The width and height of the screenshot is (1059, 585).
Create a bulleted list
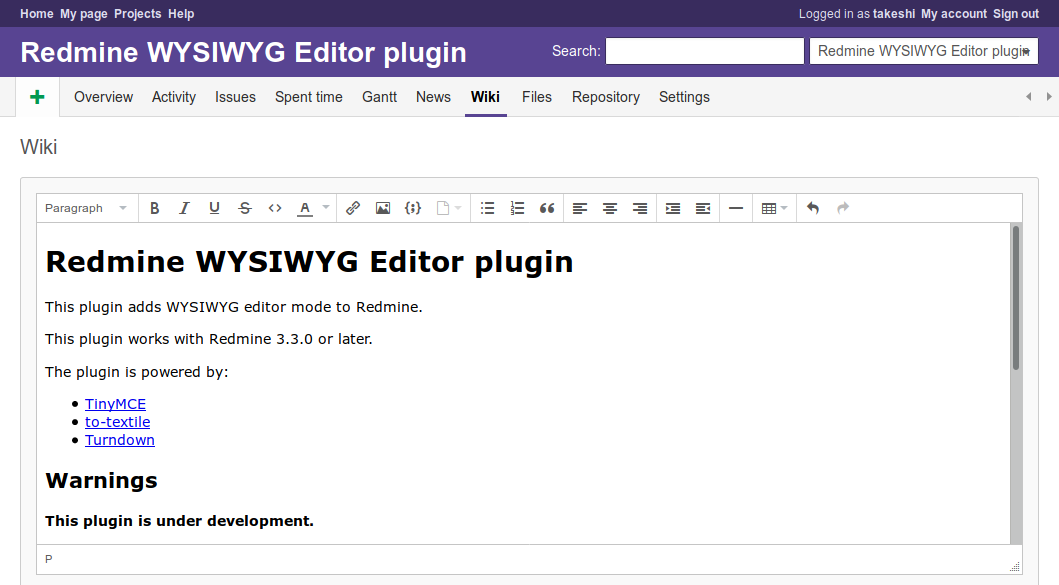[x=488, y=208]
